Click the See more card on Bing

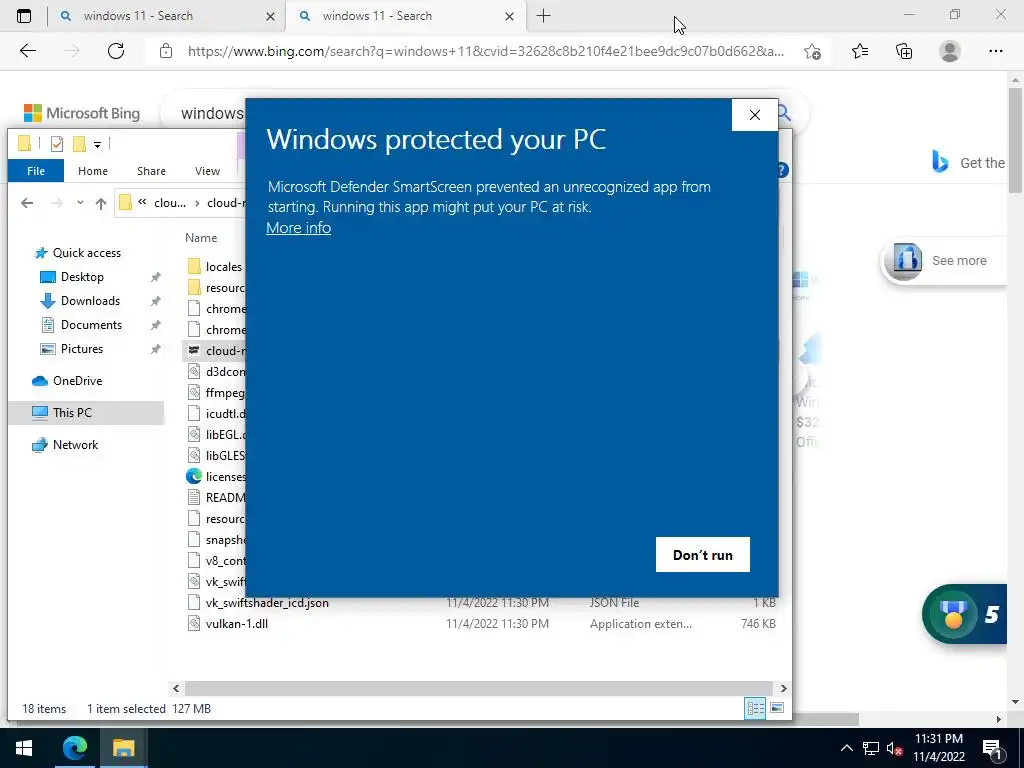pos(944,260)
